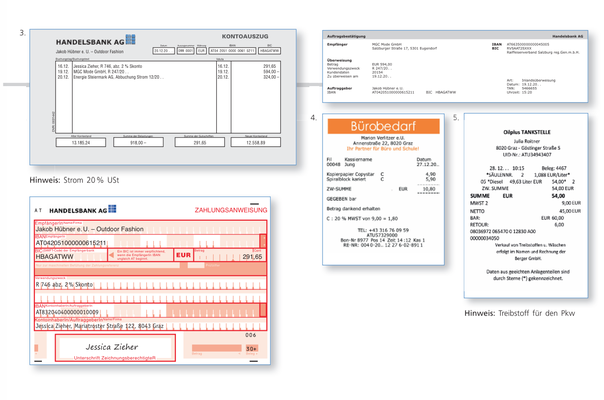Click the 'RETOUR: 6,00' line
This screenshot has height=400, width=604.
pos(517,225)
